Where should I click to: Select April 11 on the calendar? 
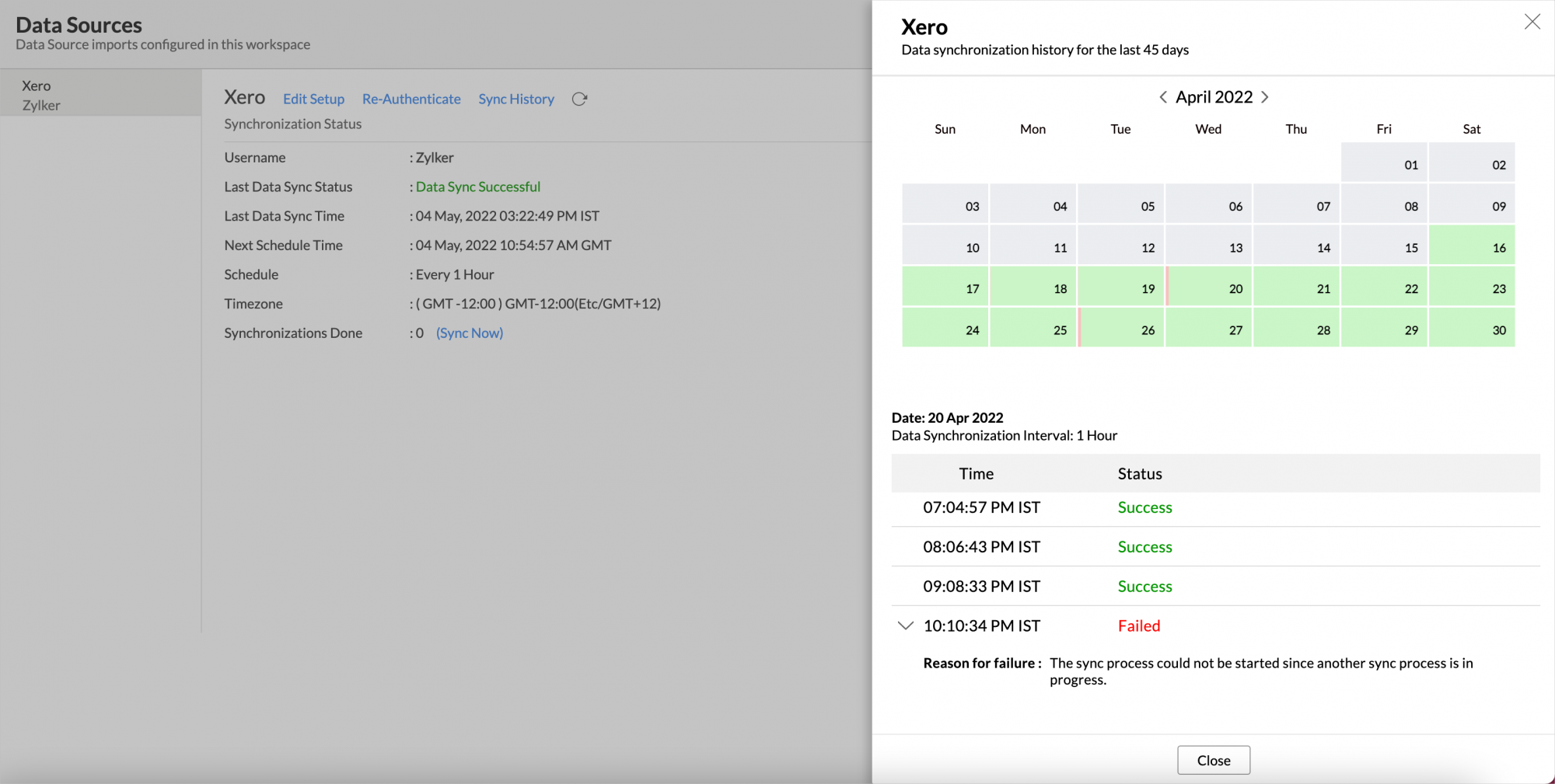1033,245
